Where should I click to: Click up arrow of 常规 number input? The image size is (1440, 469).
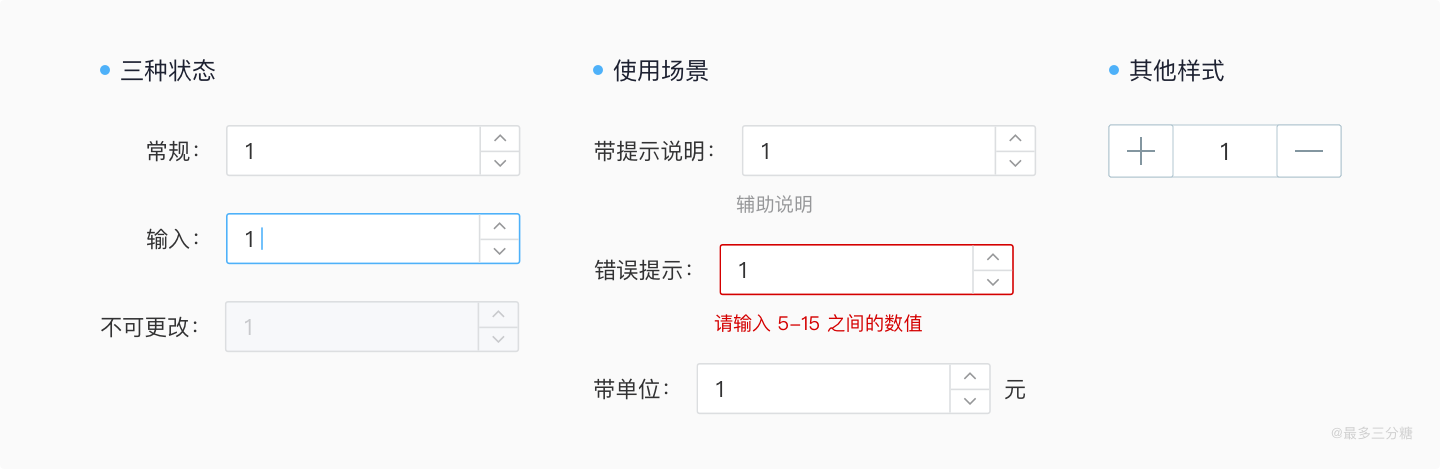tap(500, 138)
